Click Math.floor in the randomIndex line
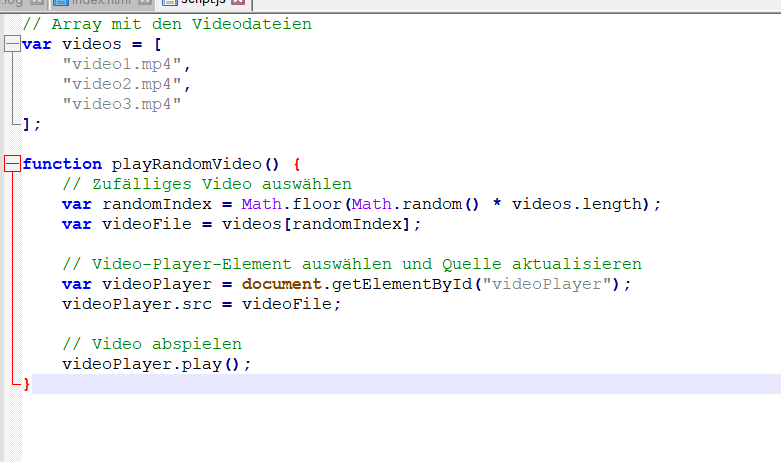This screenshot has width=781, height=462. point(291,204)
